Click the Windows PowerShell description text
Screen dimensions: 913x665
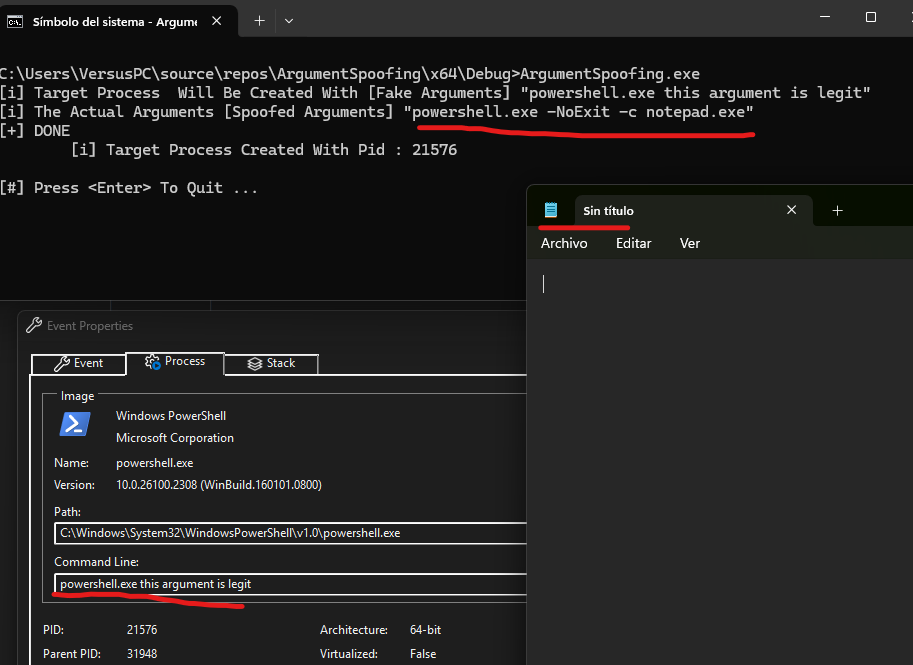pyautogui.click(x=171, y=416)
